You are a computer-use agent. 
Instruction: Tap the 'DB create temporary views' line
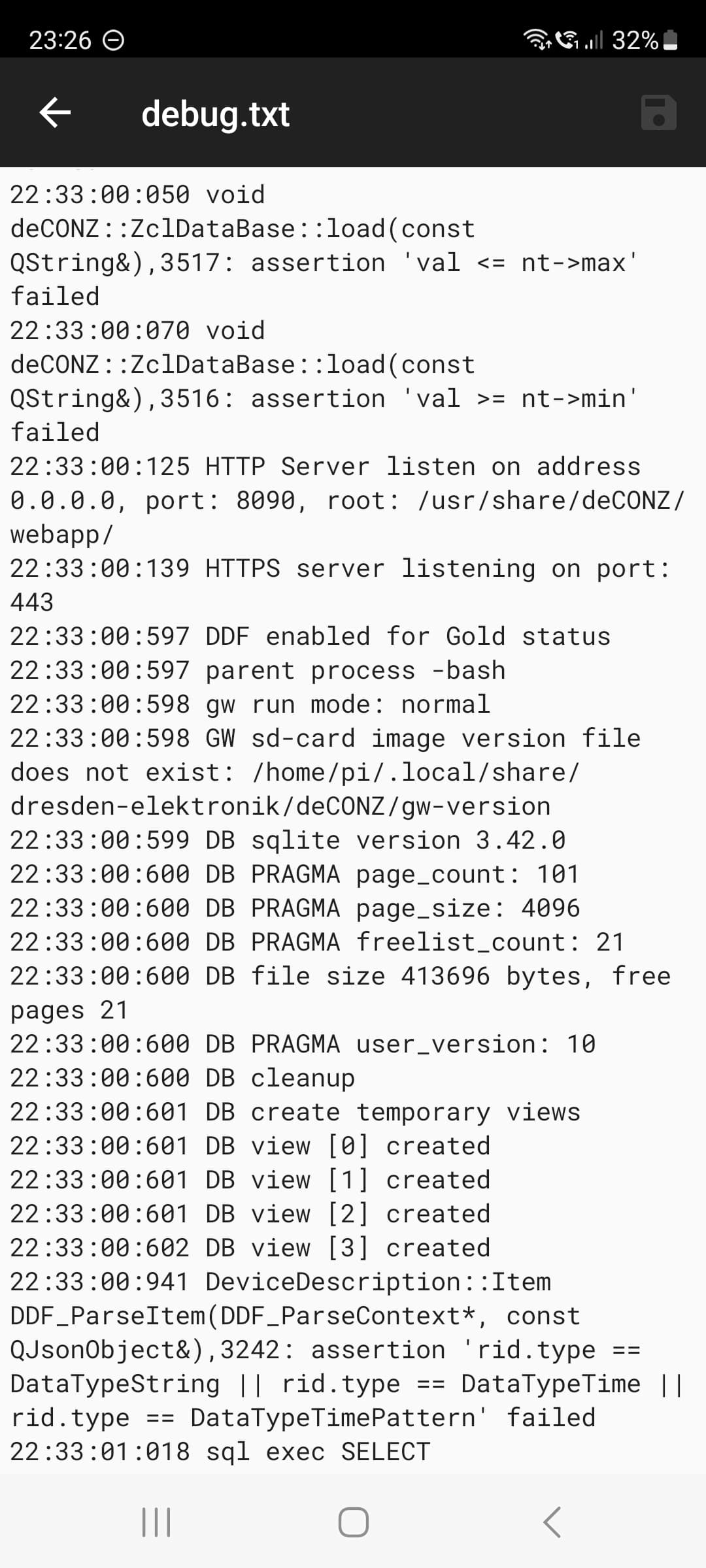(295, 1112)
